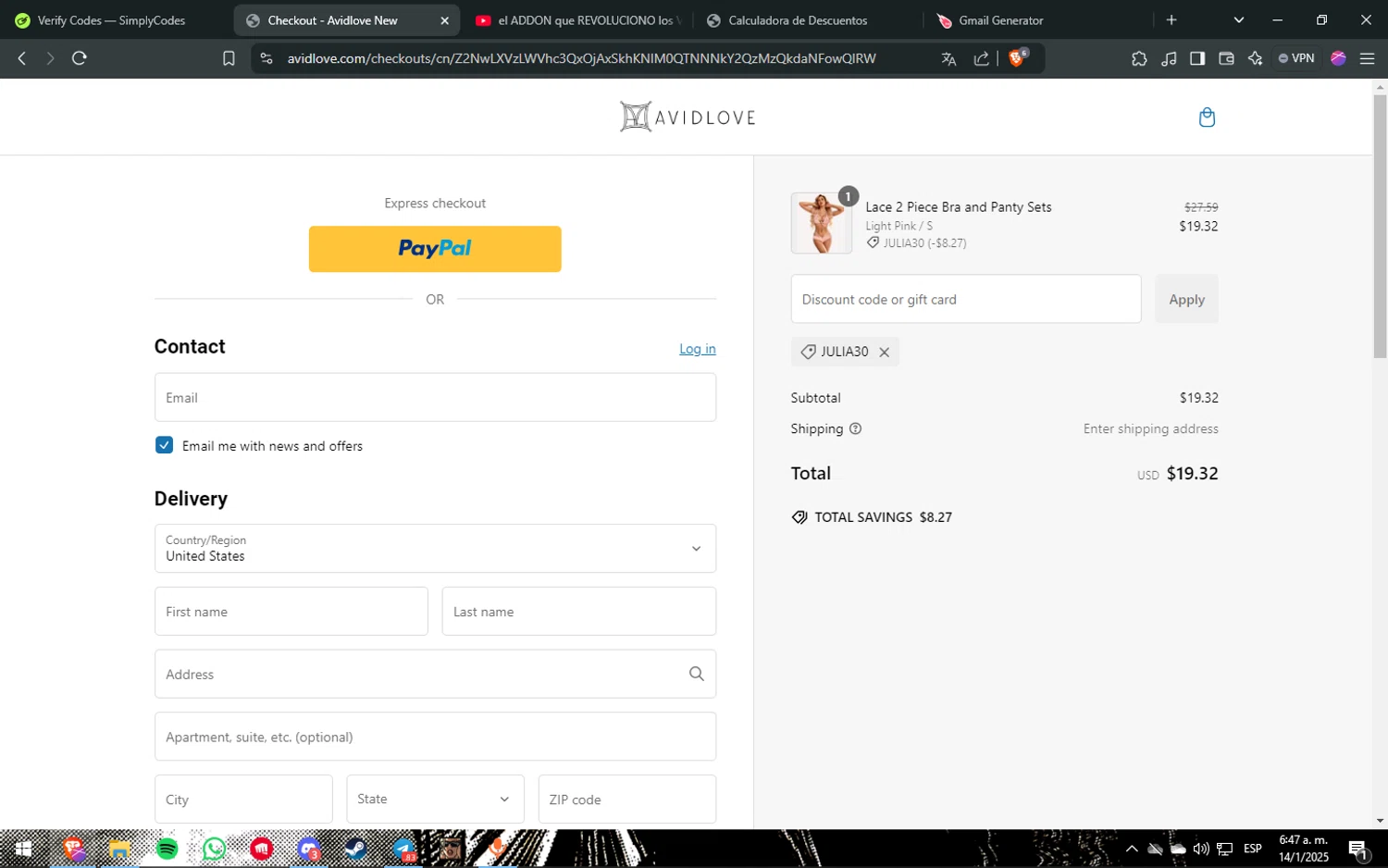Switch to el ADDON que REVOLUCIONO tab
Viewport: 1388px width, 868px height.
(576, 20)
